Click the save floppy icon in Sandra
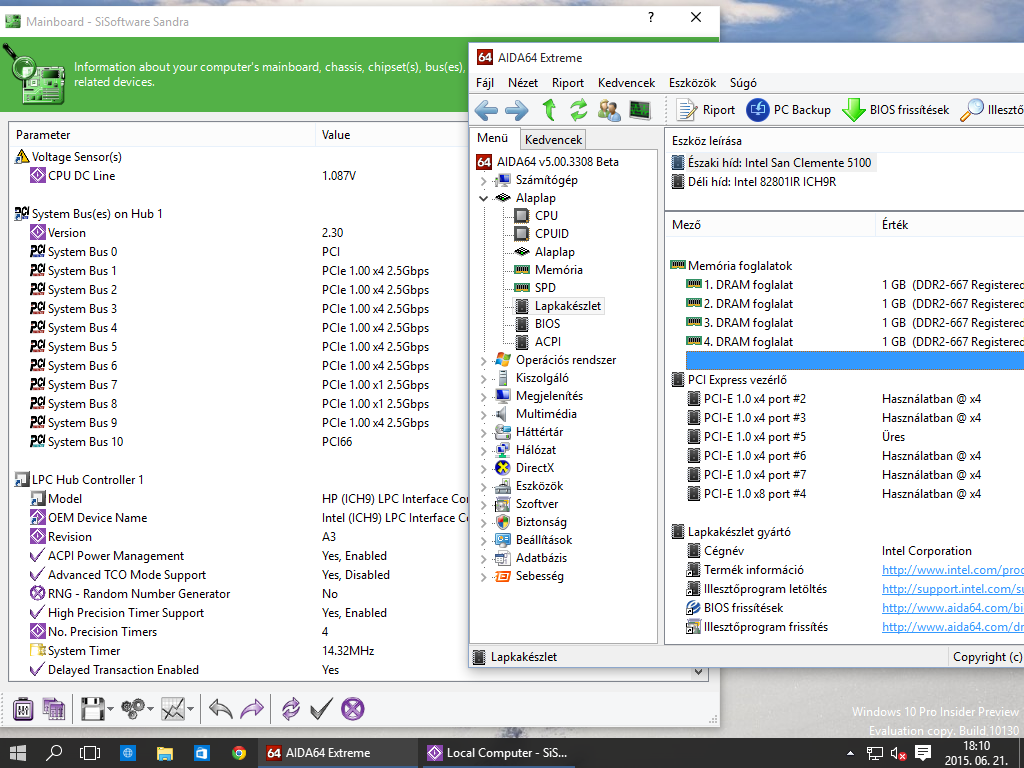 pos(93,709)
